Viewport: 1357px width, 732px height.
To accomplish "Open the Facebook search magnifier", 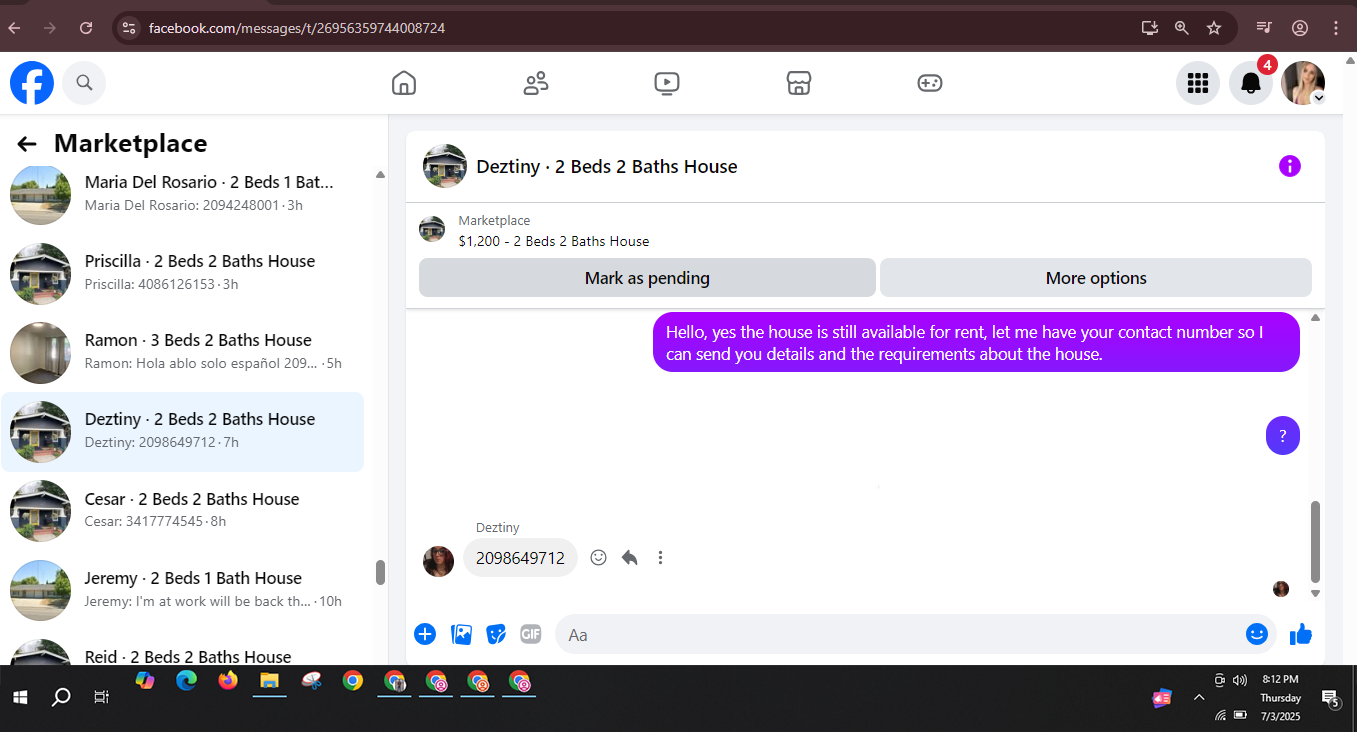I will pos(84,83).
